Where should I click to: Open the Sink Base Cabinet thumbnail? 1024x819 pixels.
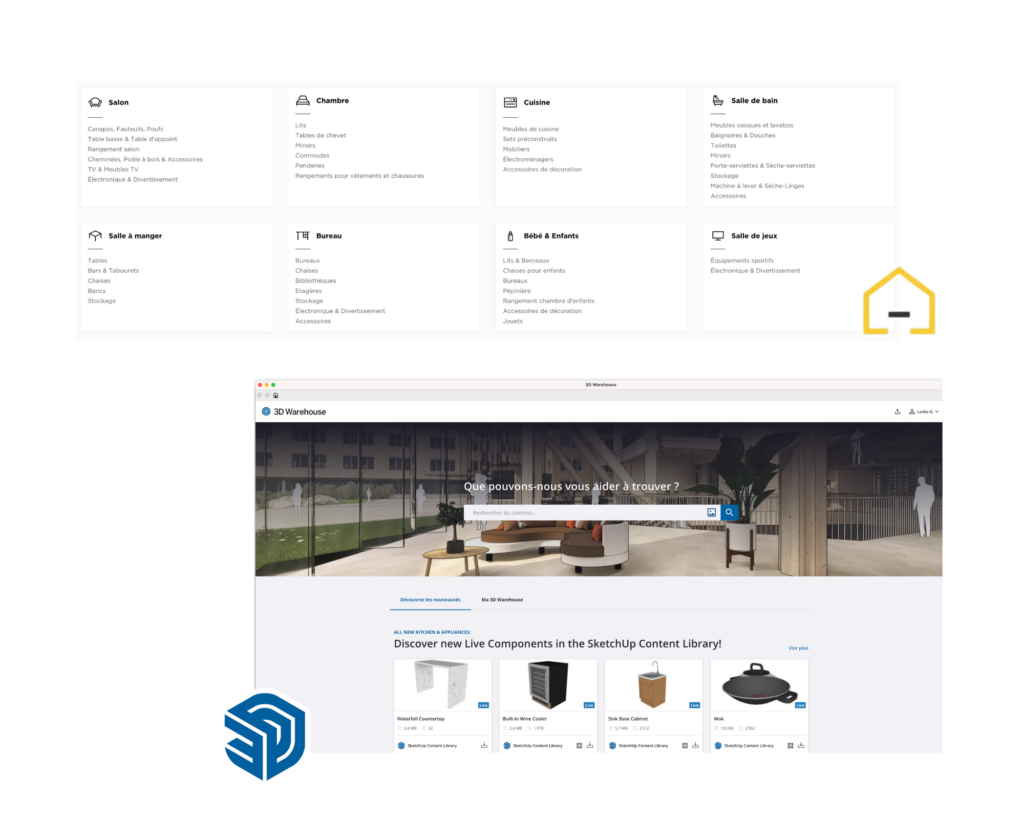654,684
